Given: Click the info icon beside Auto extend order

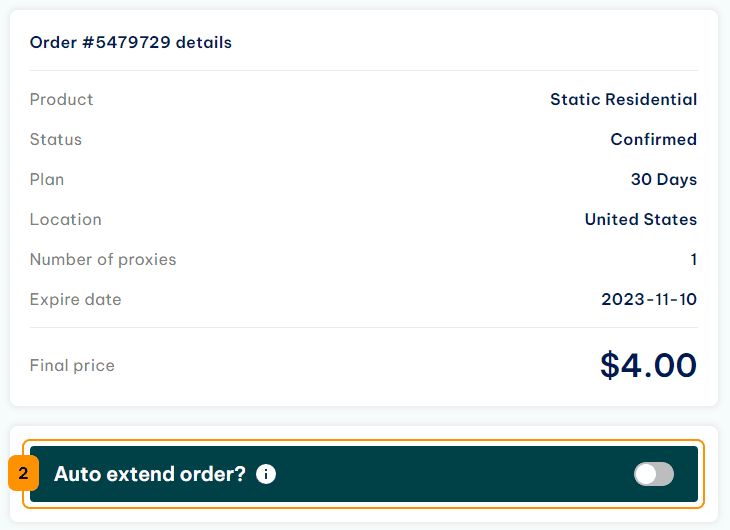Looking at the screenshot, I should (x=266, y=474).
